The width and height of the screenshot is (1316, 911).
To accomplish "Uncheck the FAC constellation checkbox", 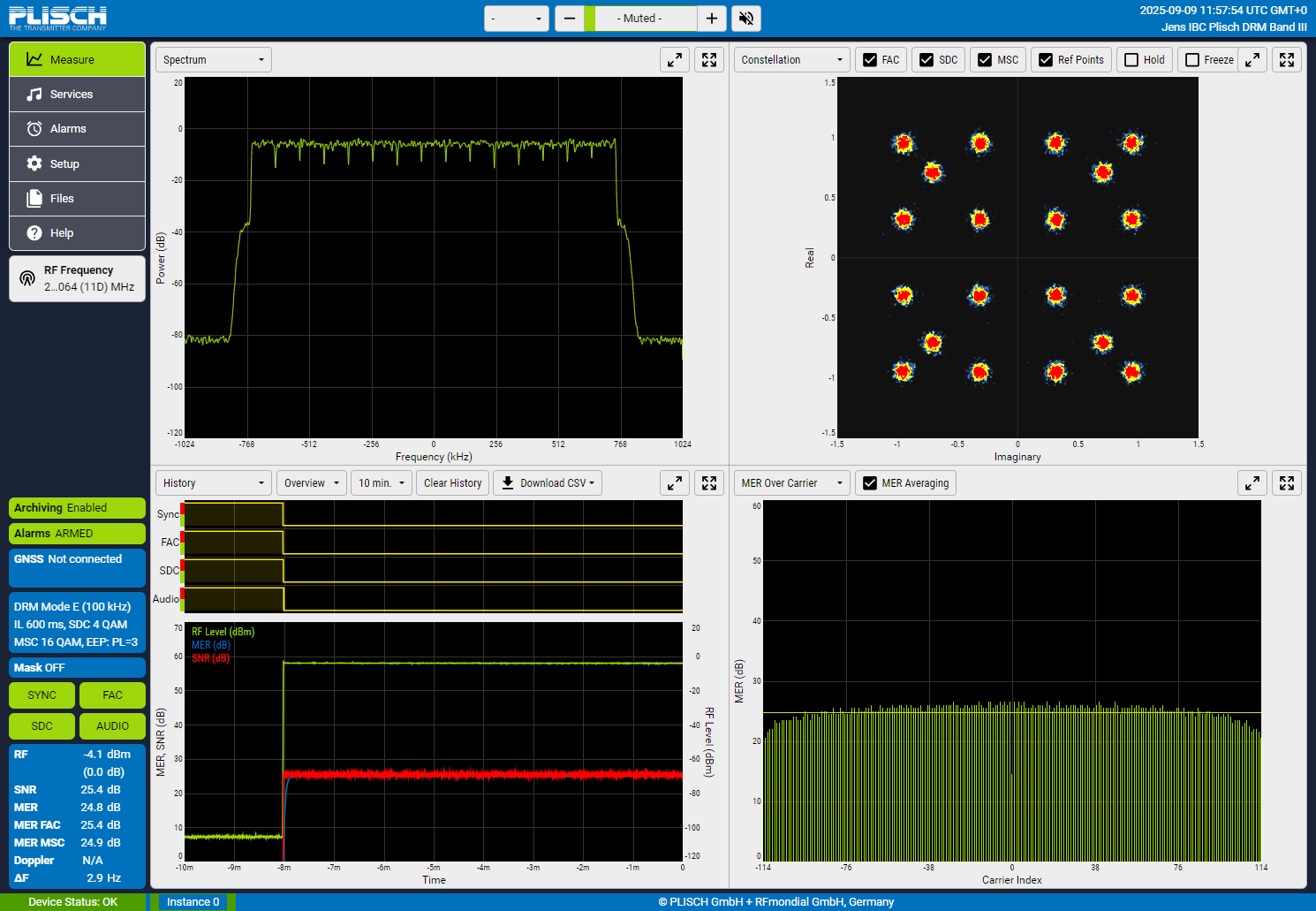I will (x=870, y=60).
